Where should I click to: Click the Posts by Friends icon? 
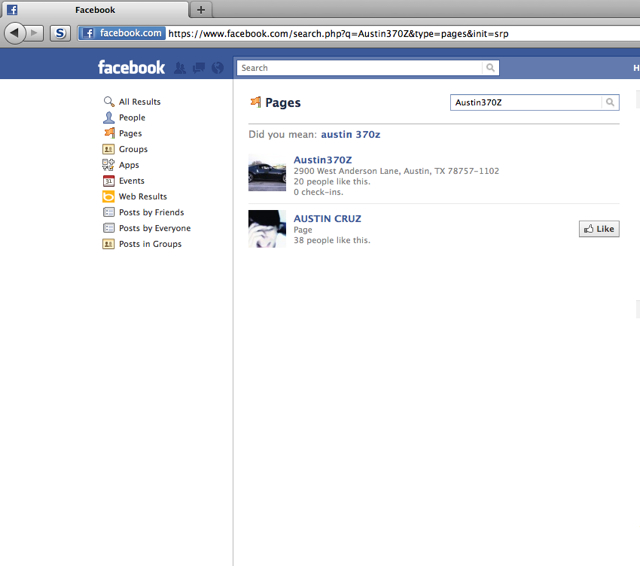point(109,212)
